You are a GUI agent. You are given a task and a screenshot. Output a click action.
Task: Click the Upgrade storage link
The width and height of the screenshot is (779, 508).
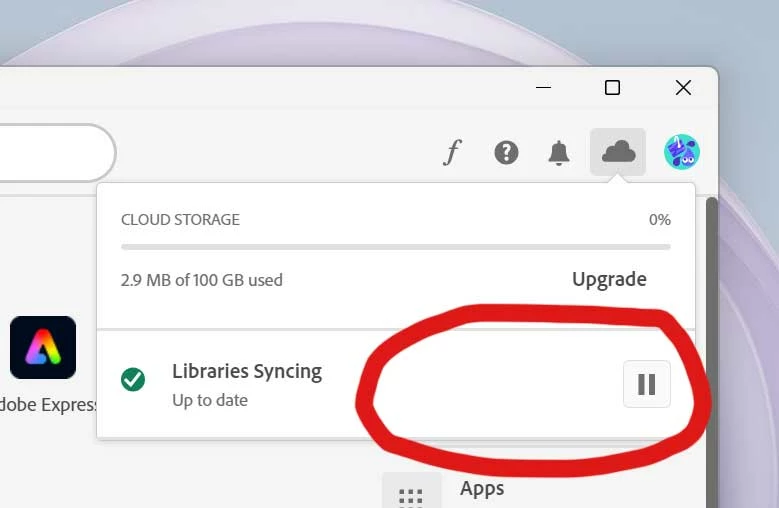point(609,279)
